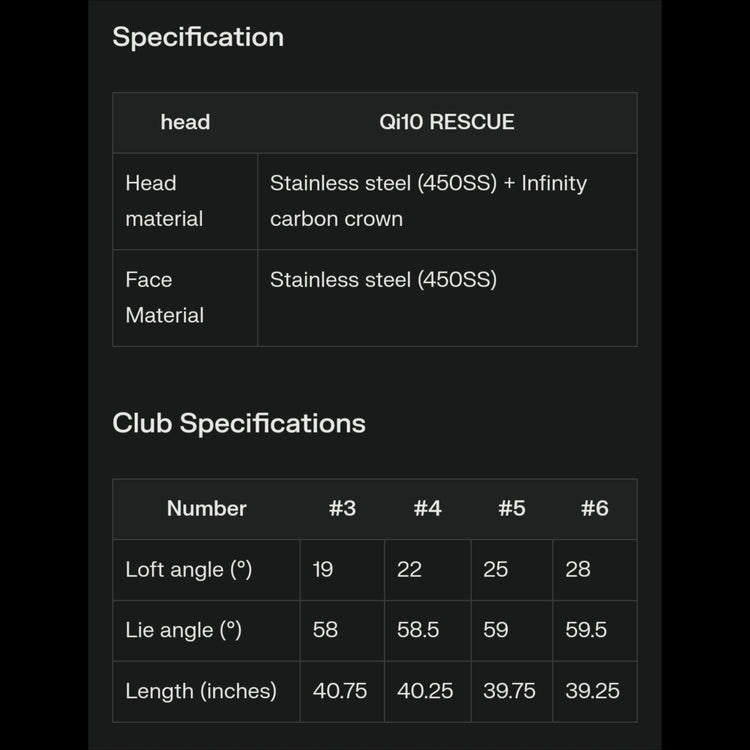Click the Length (inches) row label

[201, 691]
